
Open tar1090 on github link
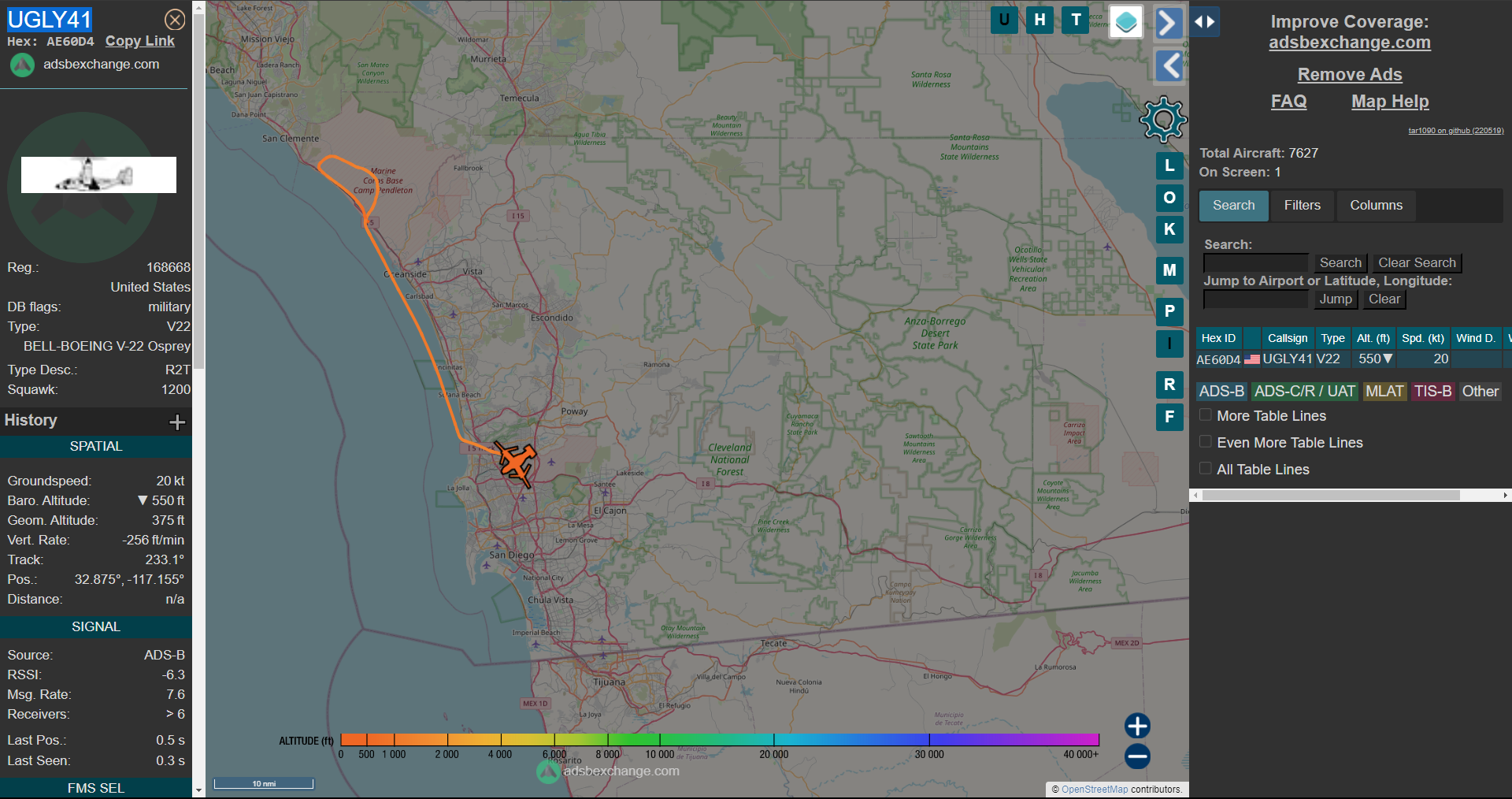1456,131
